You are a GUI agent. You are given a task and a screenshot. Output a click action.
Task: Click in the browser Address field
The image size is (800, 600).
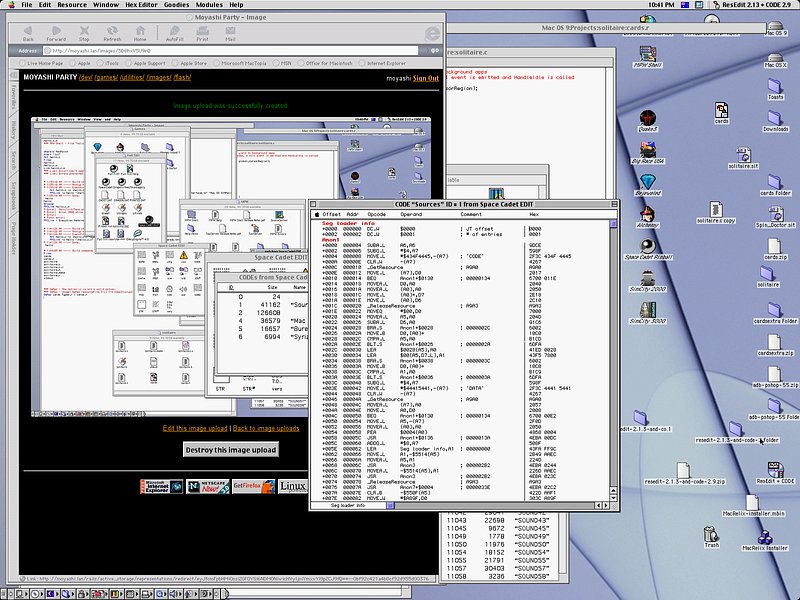click(x=230, y=51)
